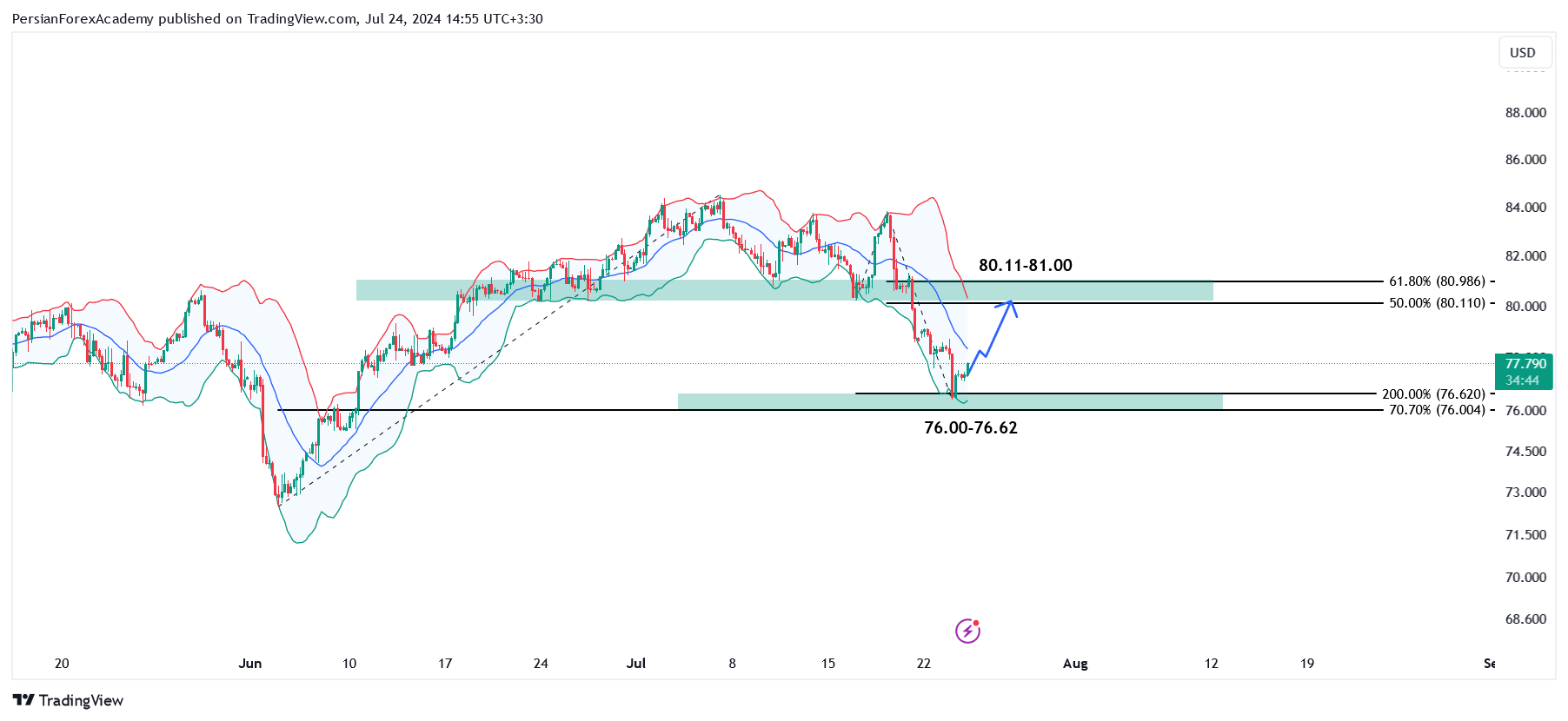Click the 74.500 price axis label
This screenshot has width=1568, height=721.
(1525, 451)
